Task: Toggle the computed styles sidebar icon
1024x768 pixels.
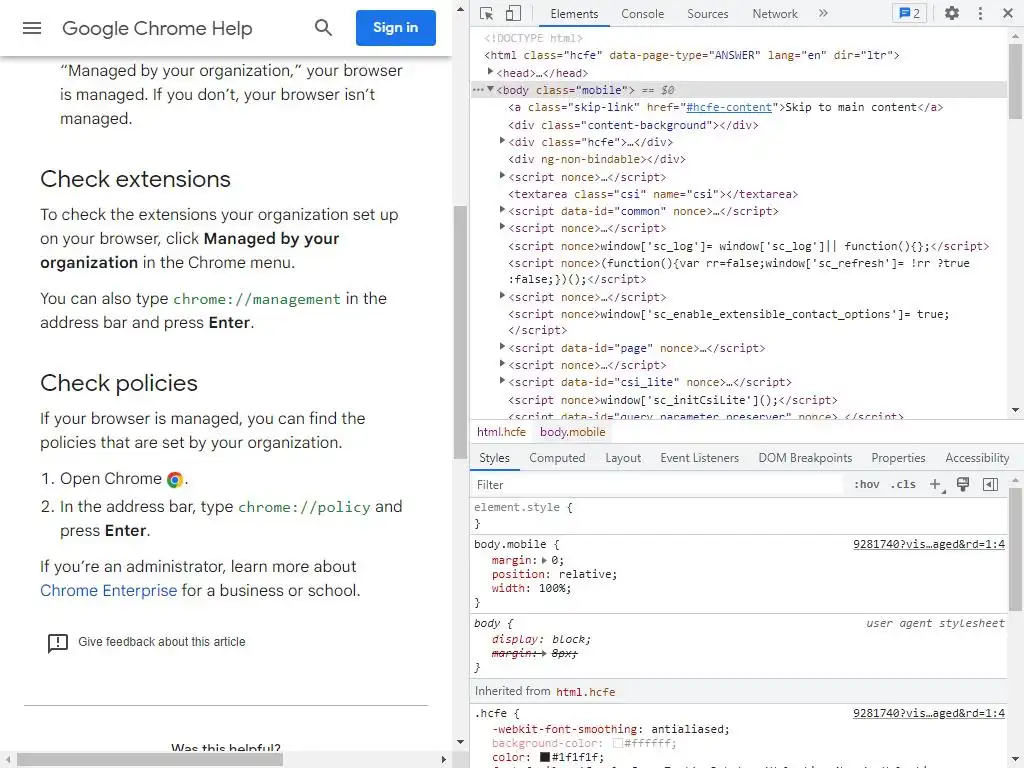Action: (x=990, y=485)
